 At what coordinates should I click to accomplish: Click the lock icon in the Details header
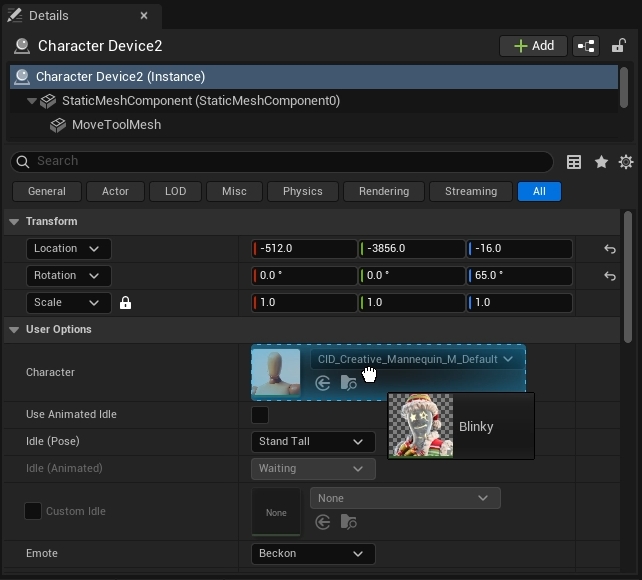pos(618,46)
